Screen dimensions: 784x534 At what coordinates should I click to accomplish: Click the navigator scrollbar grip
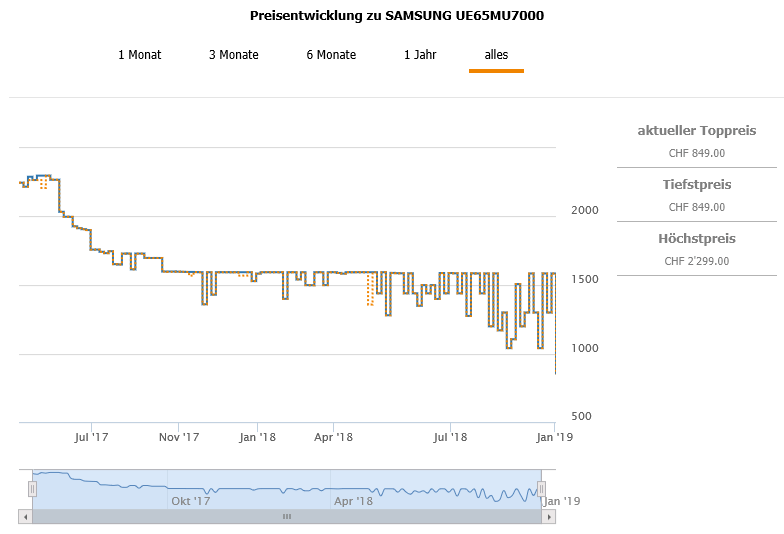point(287,516)
